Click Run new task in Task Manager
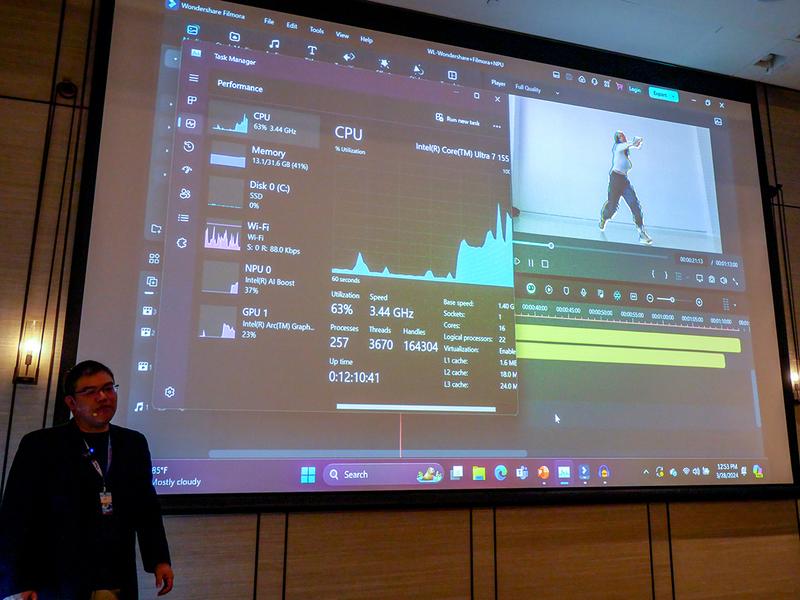 click(458, 119)
